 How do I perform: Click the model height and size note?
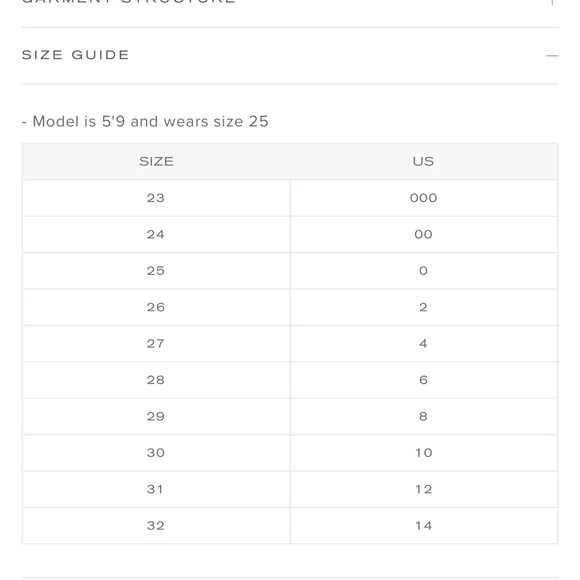145,121
